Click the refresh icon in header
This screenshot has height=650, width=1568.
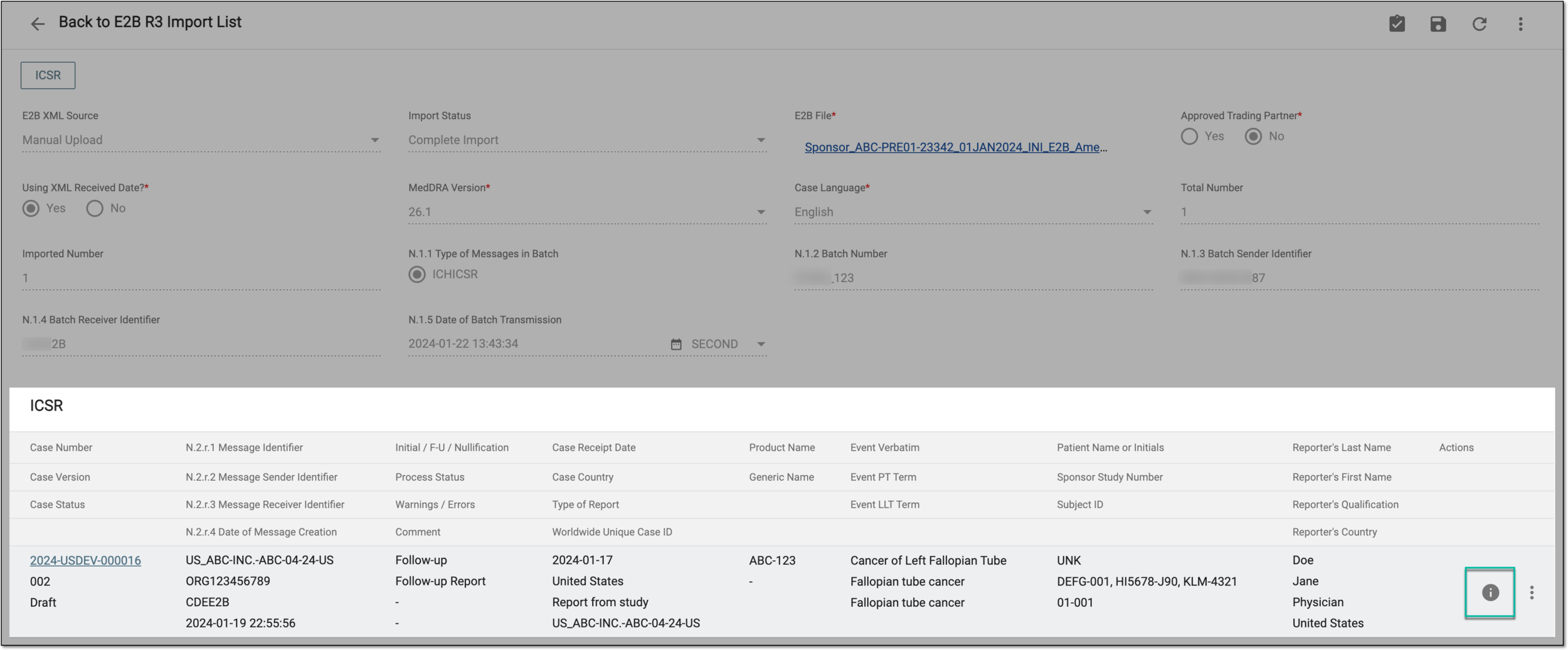tap(1480, 24)
